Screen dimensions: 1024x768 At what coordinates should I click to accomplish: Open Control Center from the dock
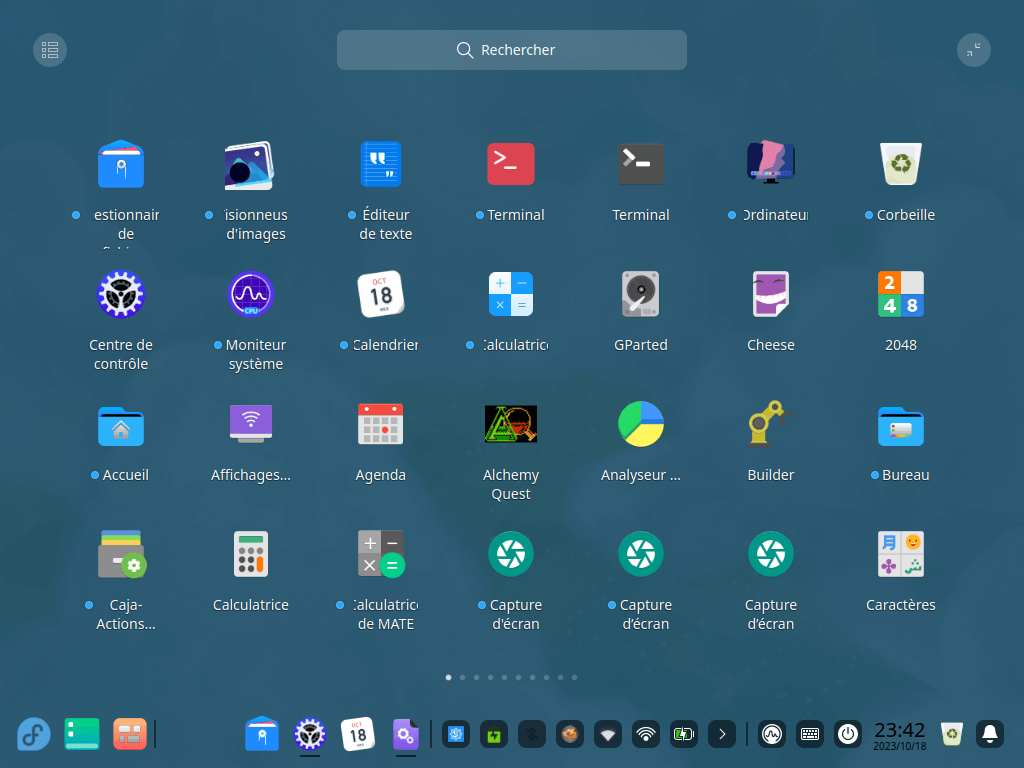310,734
